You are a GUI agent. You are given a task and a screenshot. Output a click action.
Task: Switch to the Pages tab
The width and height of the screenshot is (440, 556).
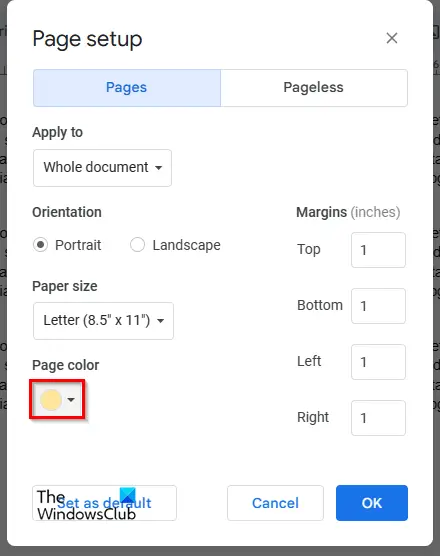[x=127, y=88]
